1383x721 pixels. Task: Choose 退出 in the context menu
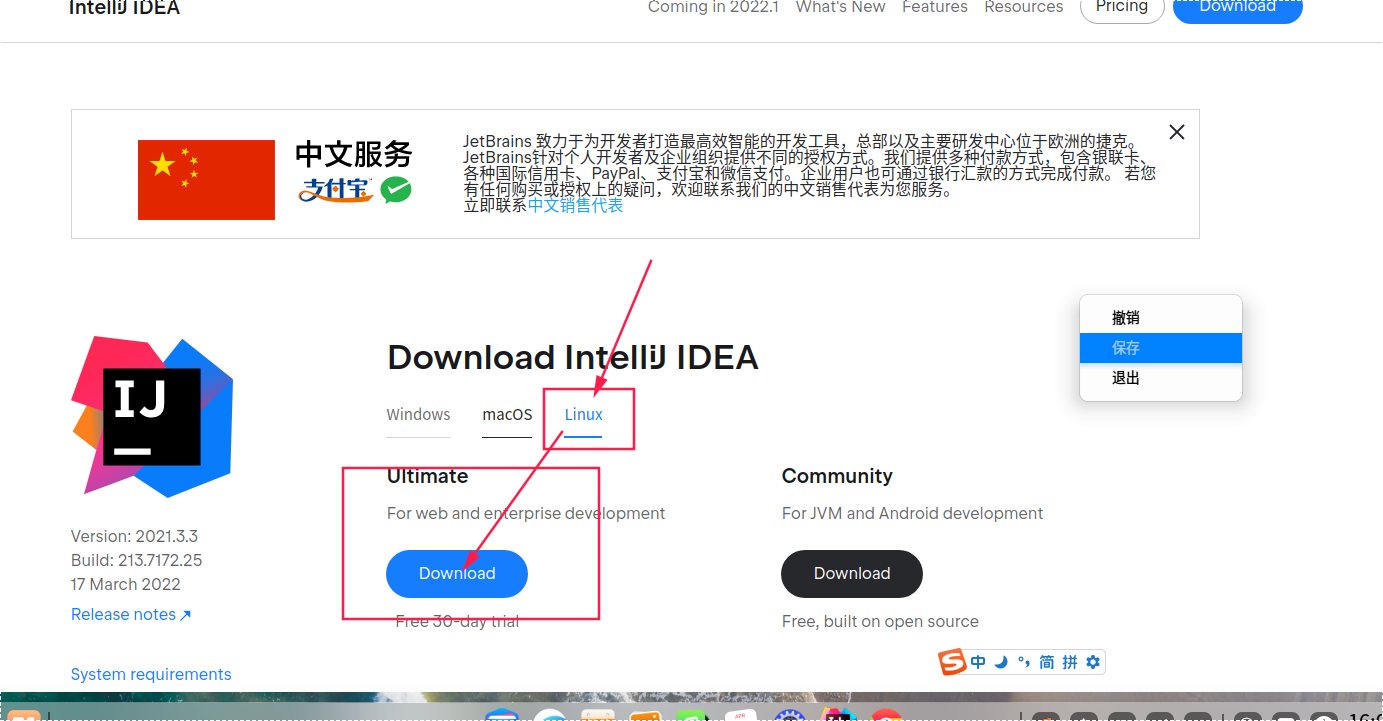(x=1161, y=378)
